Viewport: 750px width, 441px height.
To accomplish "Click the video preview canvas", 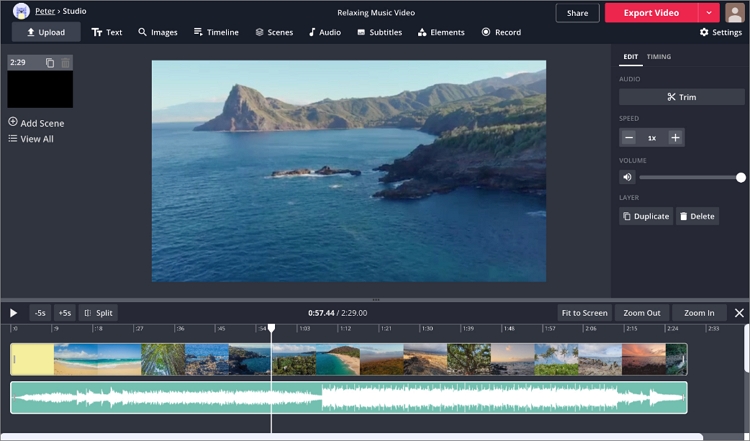I will click(x=349, y=171).
